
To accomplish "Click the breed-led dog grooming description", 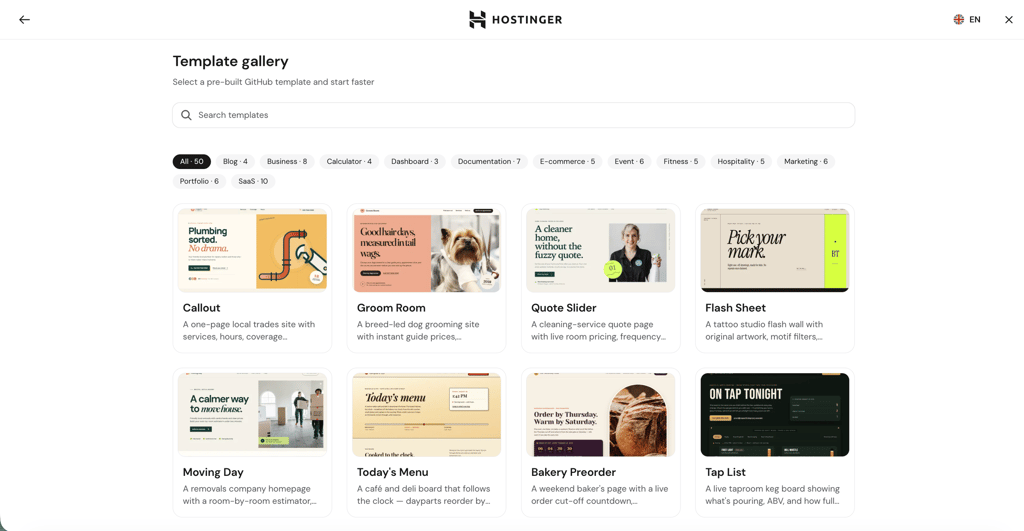I will click(418, 330).
